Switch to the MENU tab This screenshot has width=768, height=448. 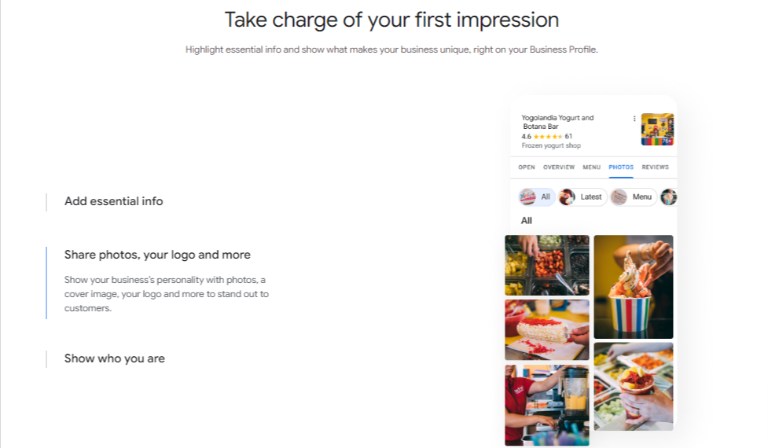pyautogui.click(x=591, y=167)
